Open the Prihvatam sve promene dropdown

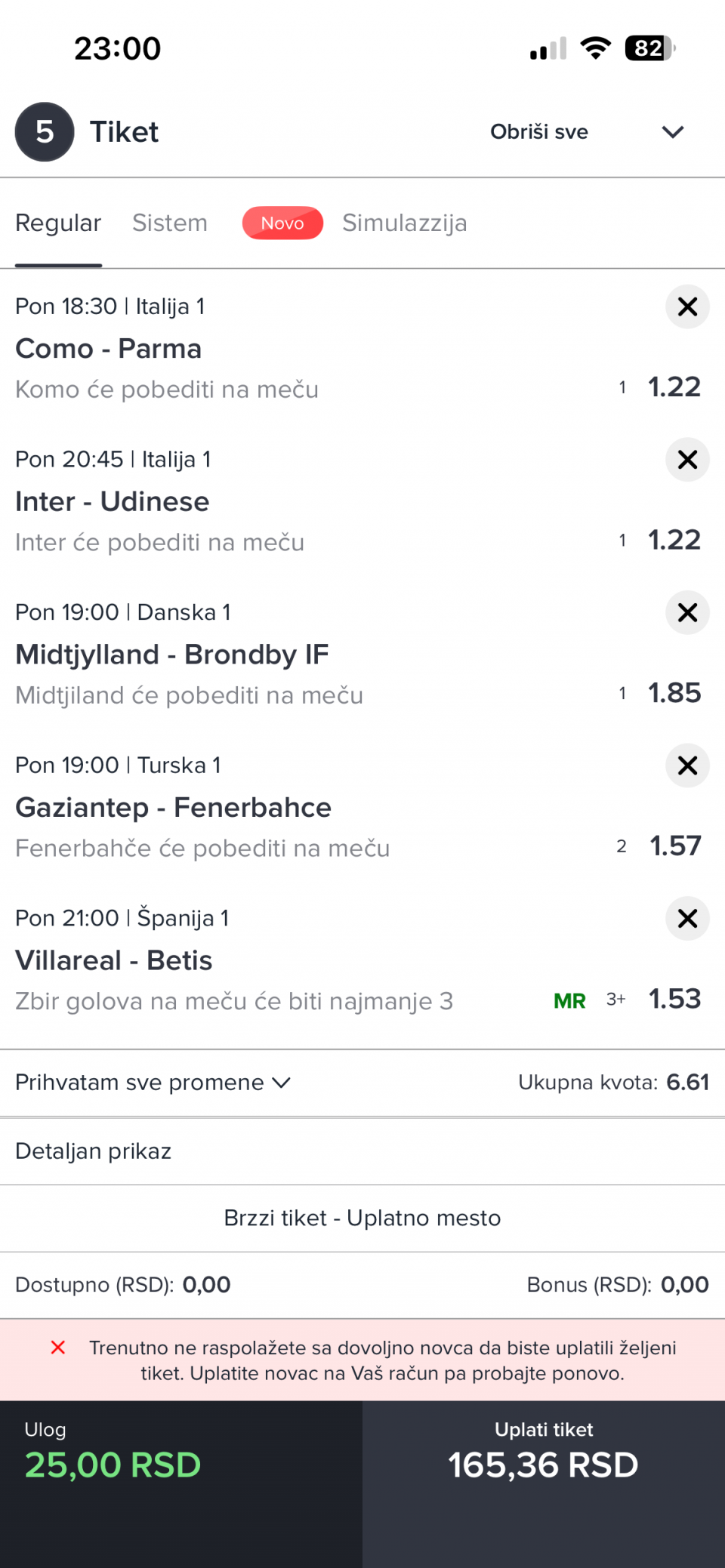(153, 1083)
